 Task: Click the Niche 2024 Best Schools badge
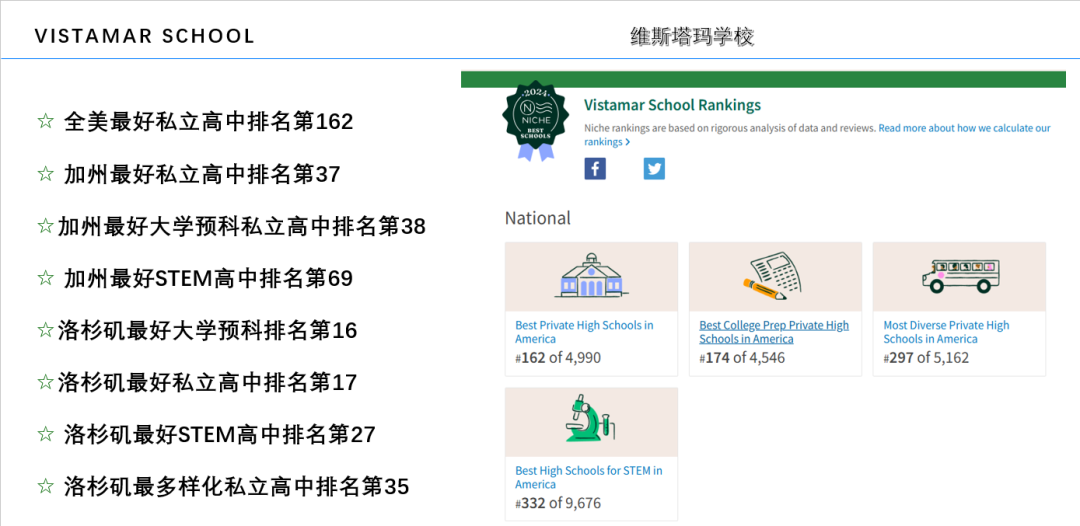click(x=537, y=120)
